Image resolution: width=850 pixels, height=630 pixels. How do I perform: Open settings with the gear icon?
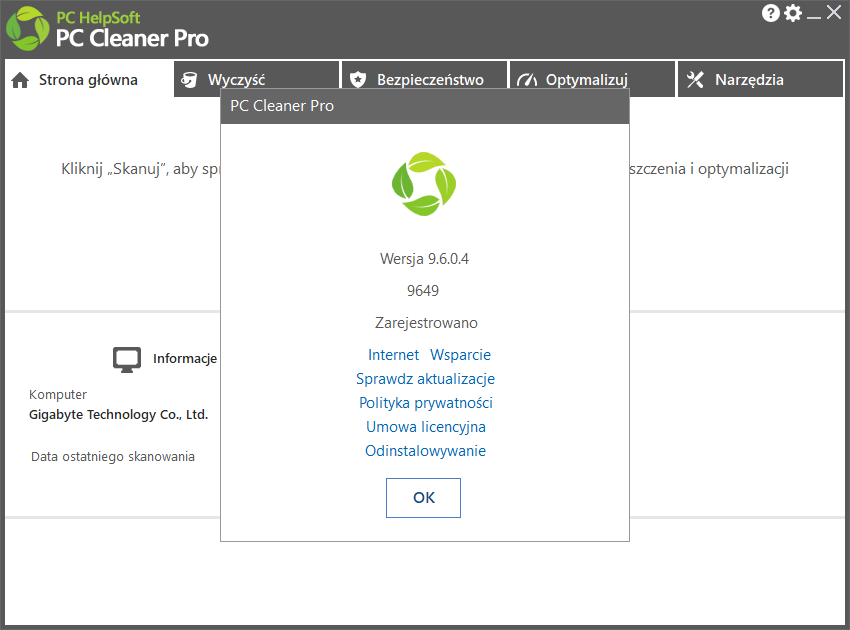coord(793,13)
